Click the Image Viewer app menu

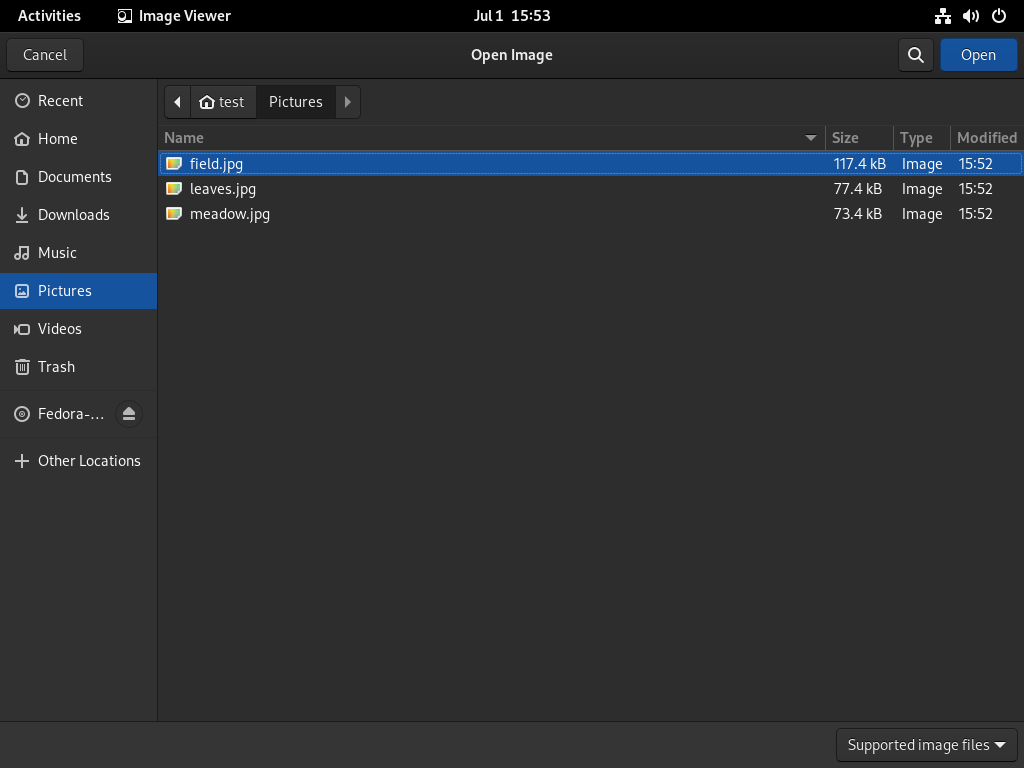[174, 16]
